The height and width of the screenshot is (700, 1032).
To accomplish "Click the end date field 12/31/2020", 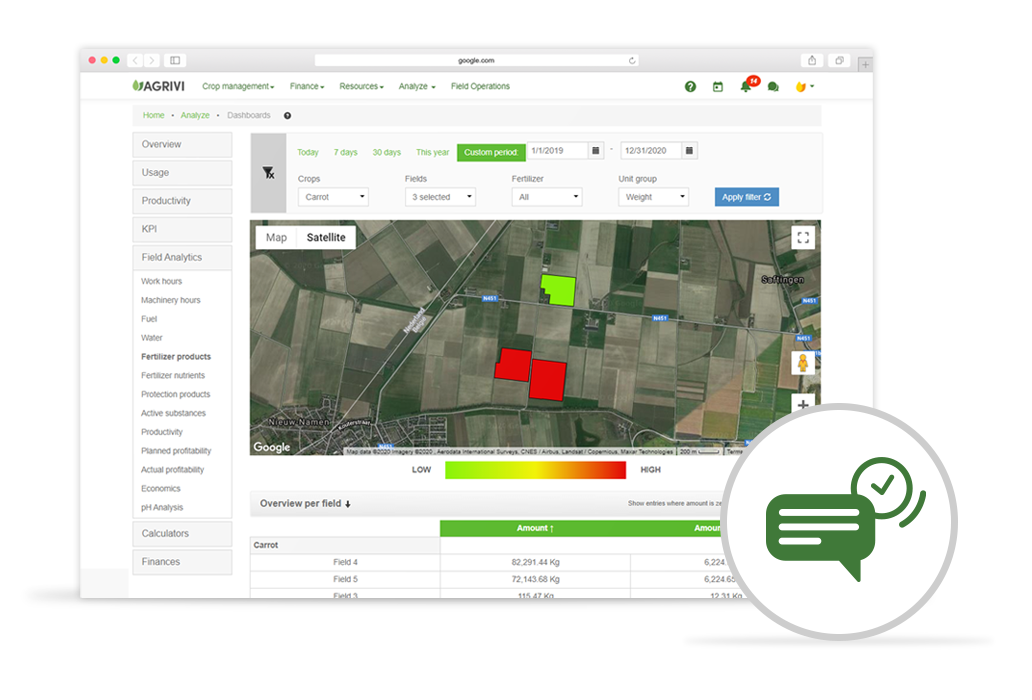I will 651,151.
